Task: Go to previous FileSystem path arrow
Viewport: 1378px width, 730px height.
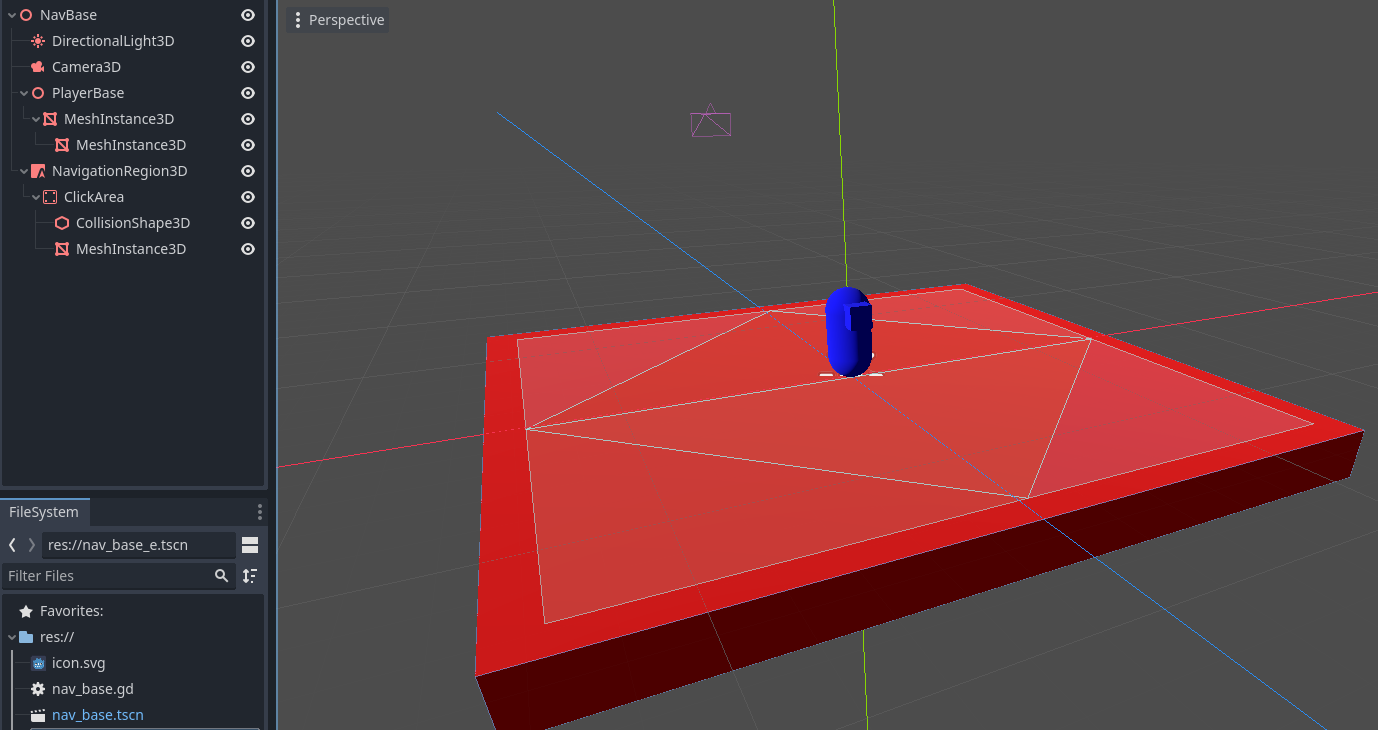Action: [x=12, y=545]
